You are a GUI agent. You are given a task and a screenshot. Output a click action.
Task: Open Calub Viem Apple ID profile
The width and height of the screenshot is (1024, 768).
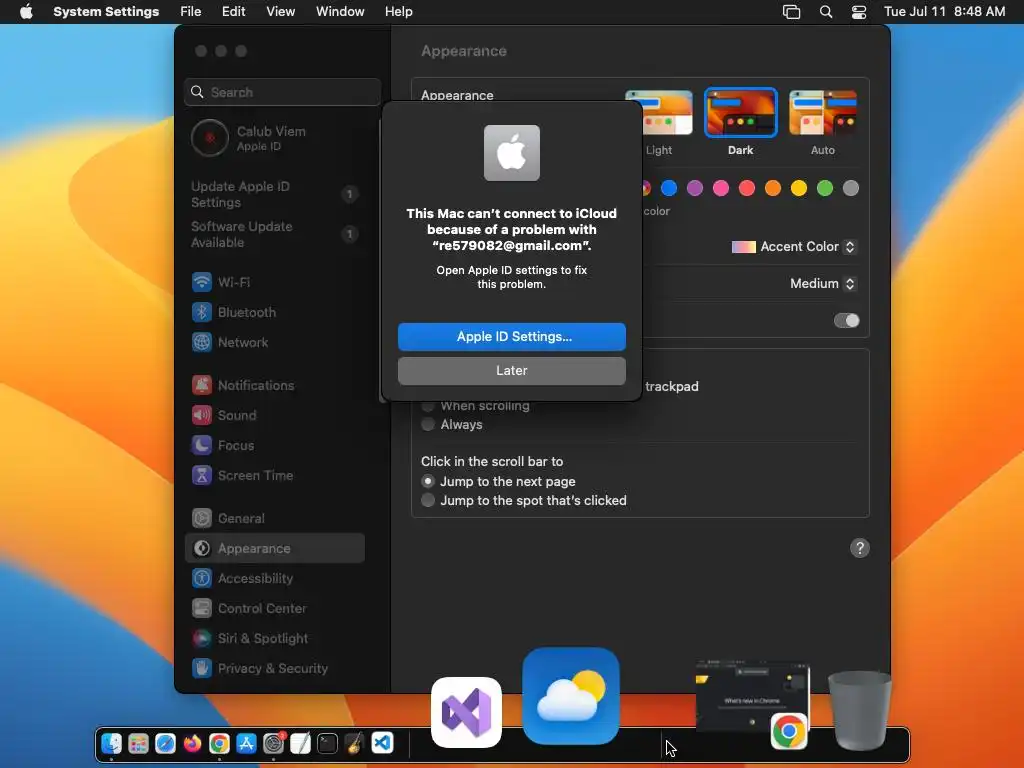[274, 138]
